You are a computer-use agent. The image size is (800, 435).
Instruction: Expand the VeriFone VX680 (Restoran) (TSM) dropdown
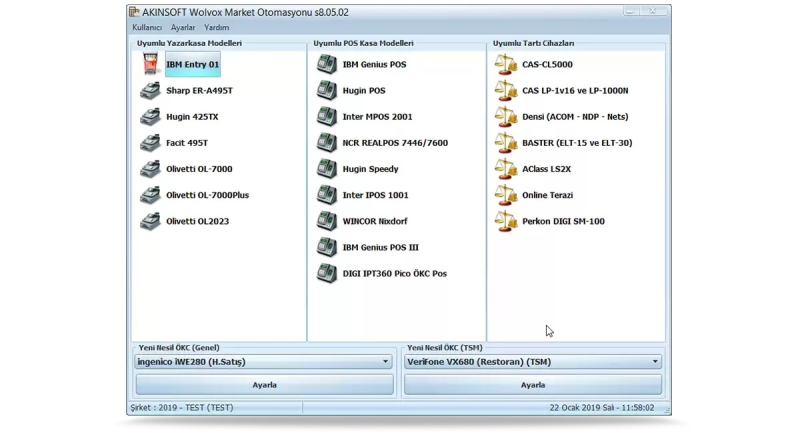tap(655, 362)
